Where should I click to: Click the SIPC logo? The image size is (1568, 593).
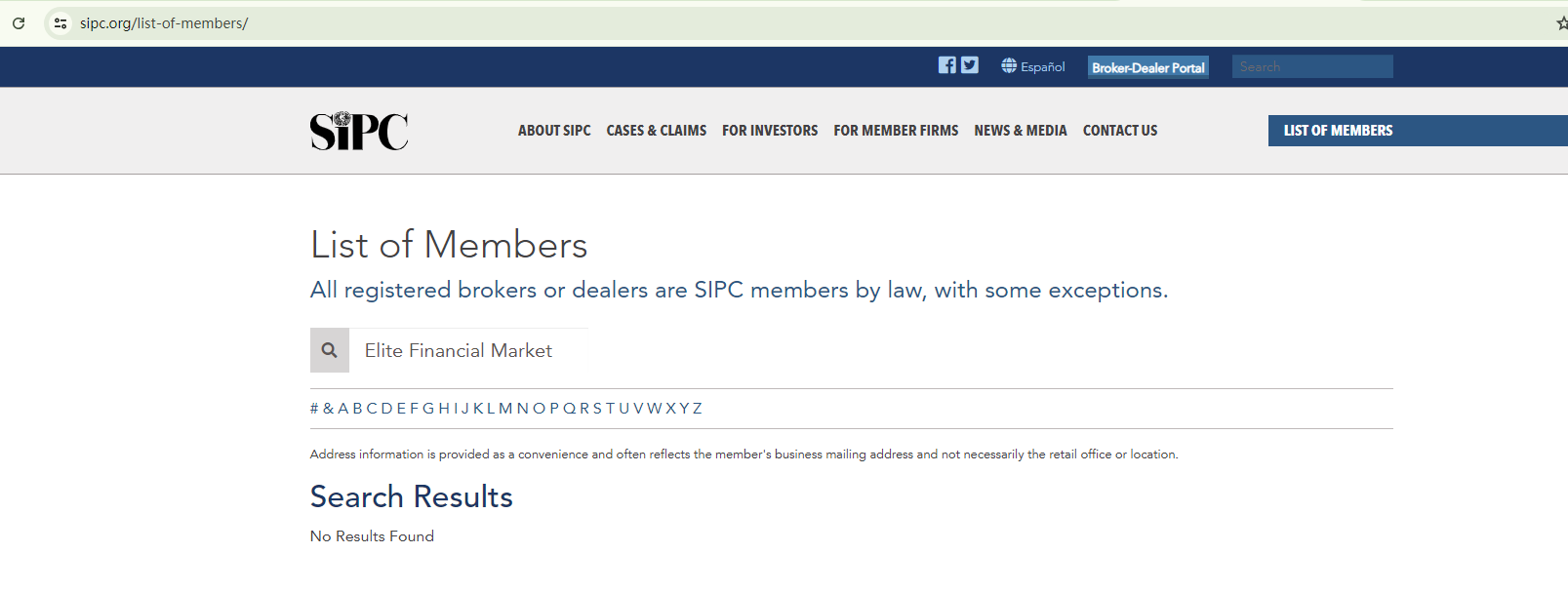[359, 132]
